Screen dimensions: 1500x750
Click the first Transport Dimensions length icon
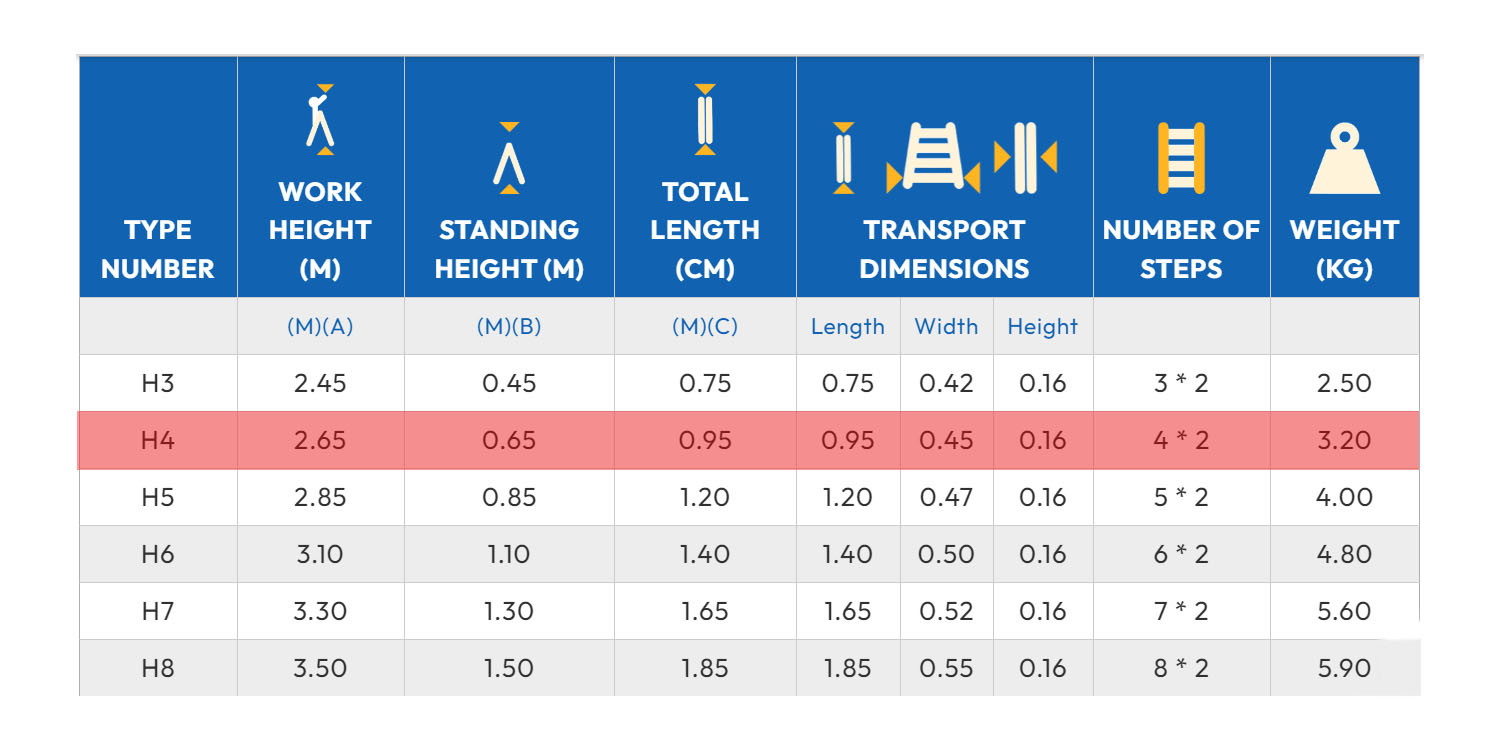(x=843, y=158)
